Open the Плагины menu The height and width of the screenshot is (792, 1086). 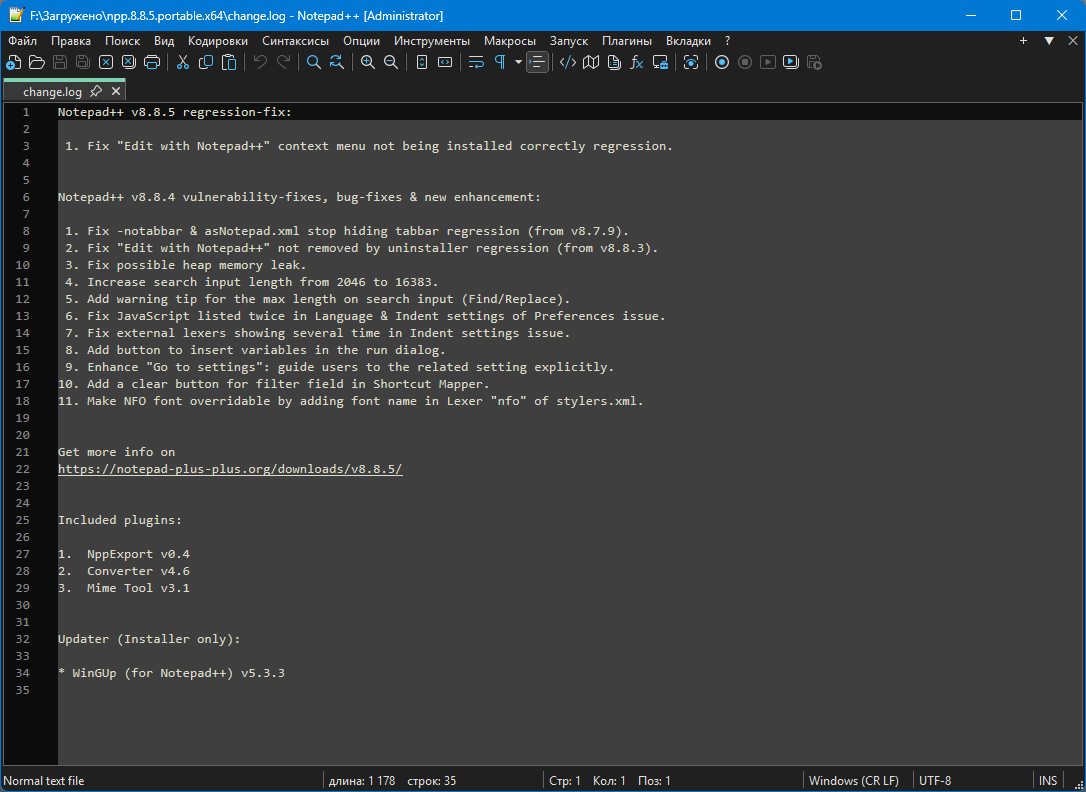(x=626, y=41)
